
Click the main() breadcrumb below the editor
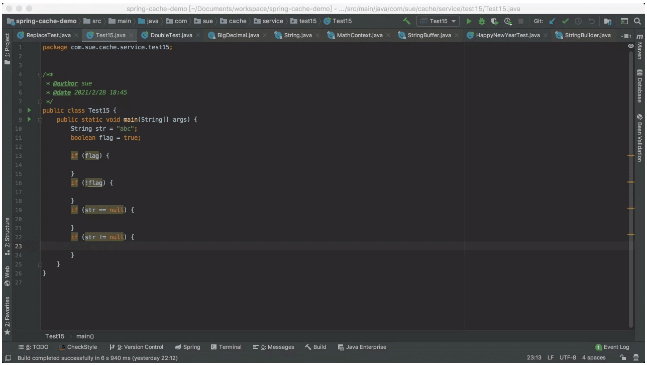[85, 336]
